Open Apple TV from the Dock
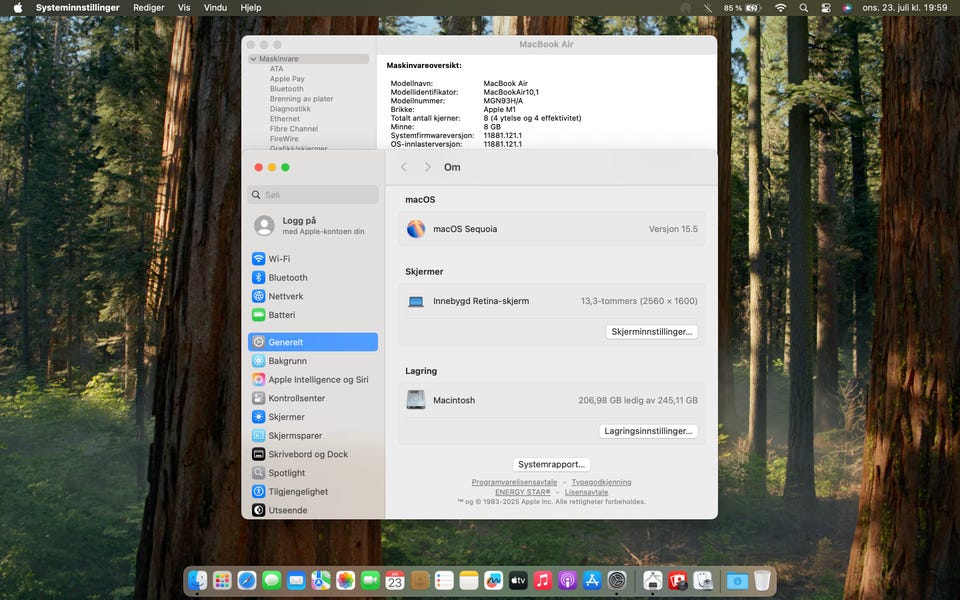 518,580
